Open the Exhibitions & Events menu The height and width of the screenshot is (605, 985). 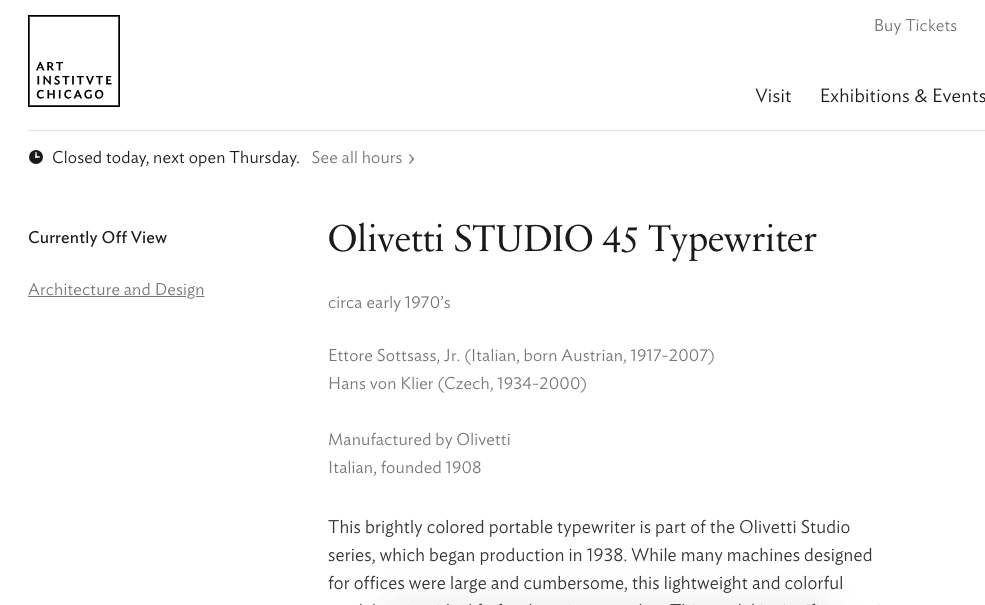[x=902, y=96]
